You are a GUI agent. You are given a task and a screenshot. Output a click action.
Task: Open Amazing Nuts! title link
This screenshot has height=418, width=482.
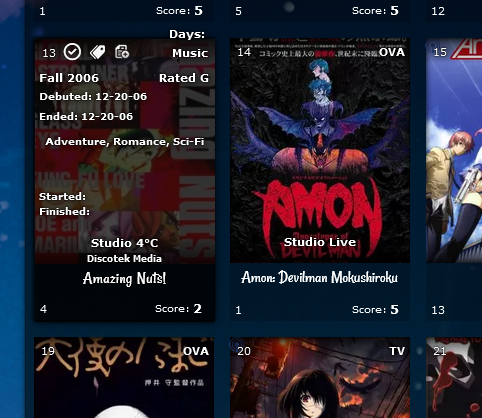point(124,278)
